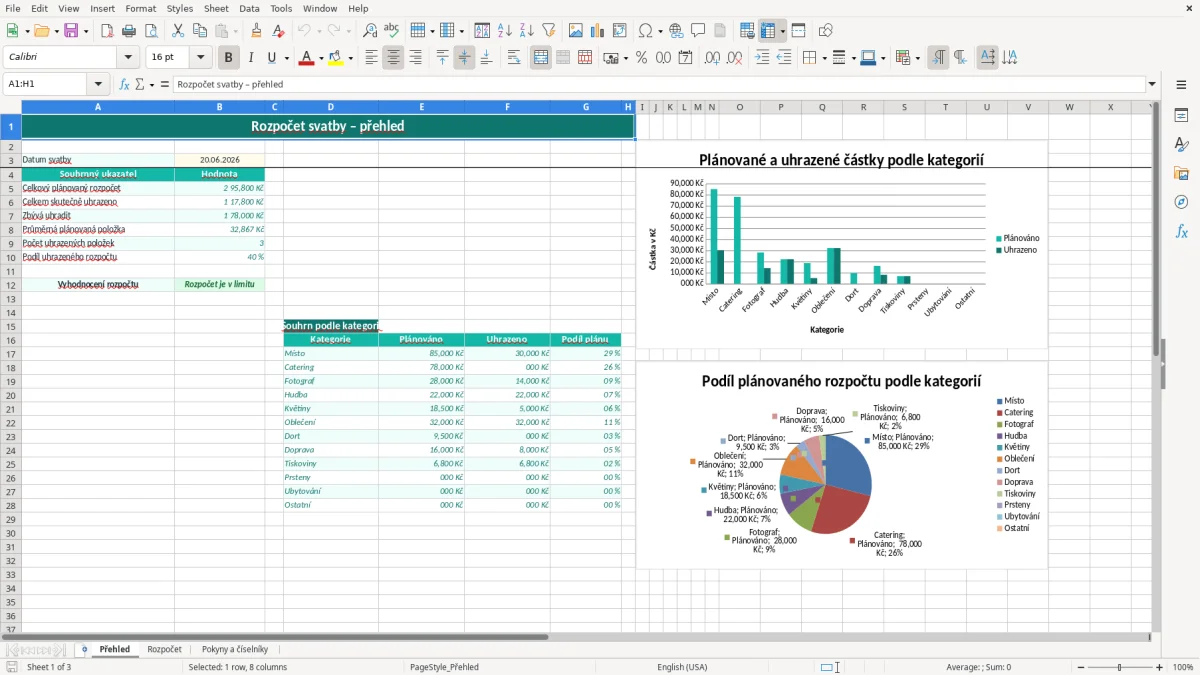The height and width of the screenshot is (675, 1200).
Task: Toggle Align Left
Action: click(x=371, y=58)
